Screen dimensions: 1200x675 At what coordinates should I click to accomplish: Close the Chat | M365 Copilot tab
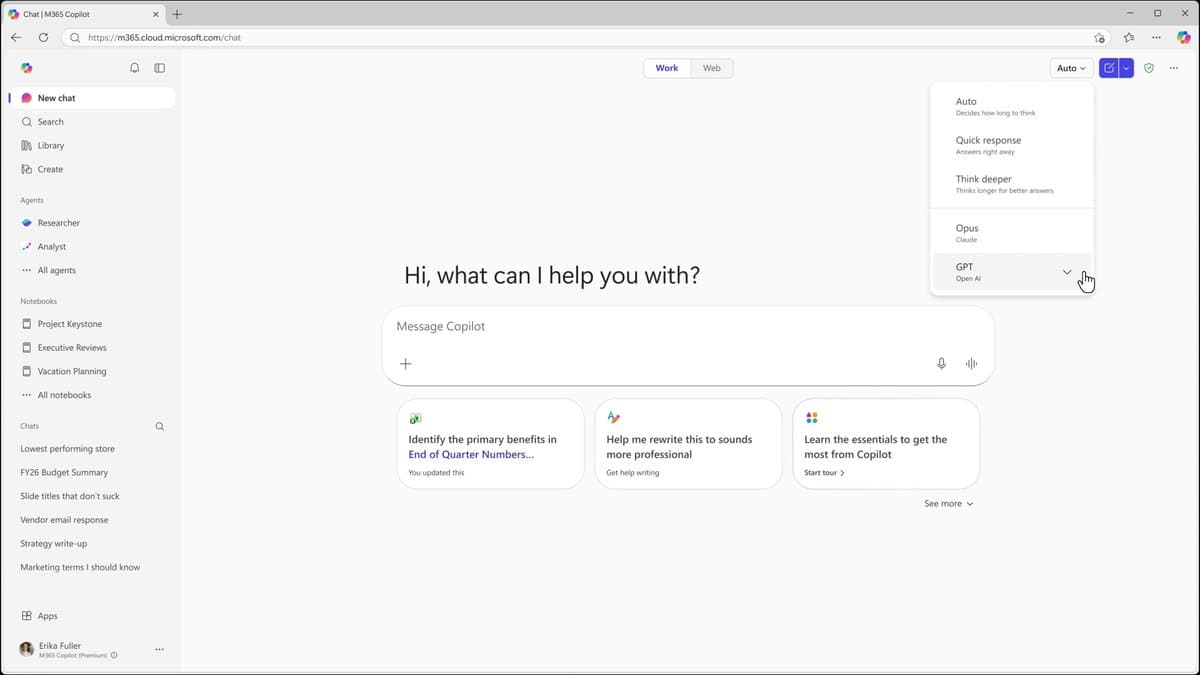pyautogui.click(x=155, y=14)
